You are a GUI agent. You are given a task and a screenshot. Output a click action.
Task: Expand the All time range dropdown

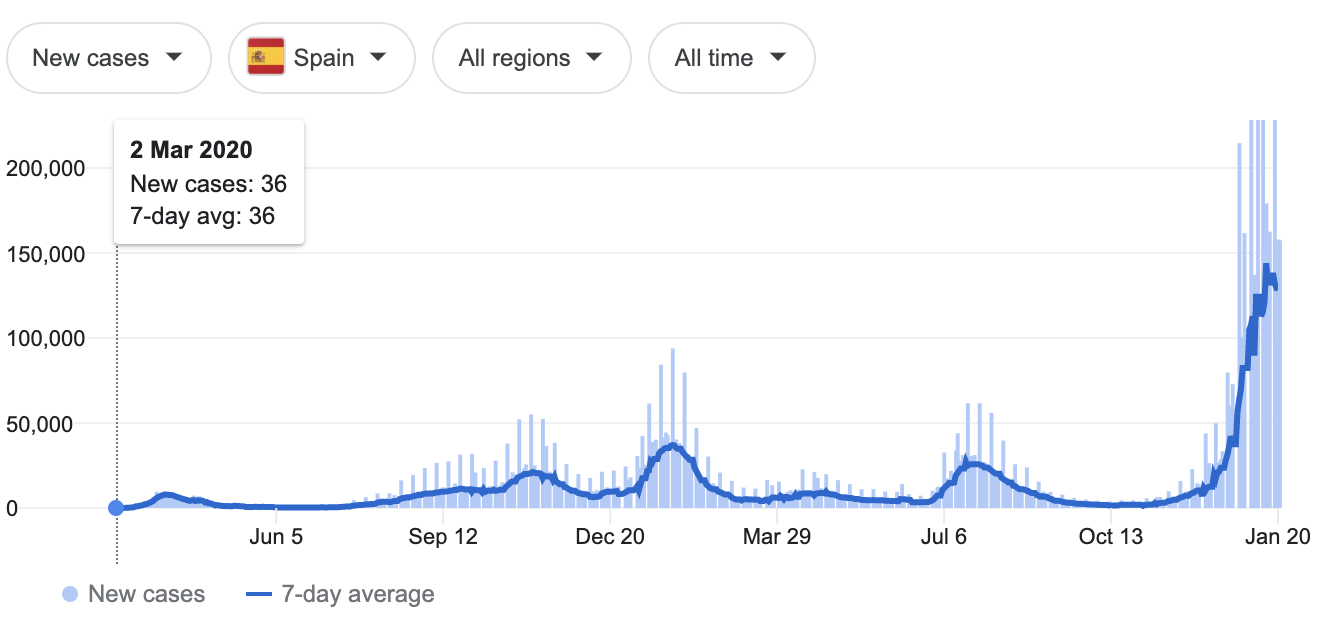click(x=731, y=58)
